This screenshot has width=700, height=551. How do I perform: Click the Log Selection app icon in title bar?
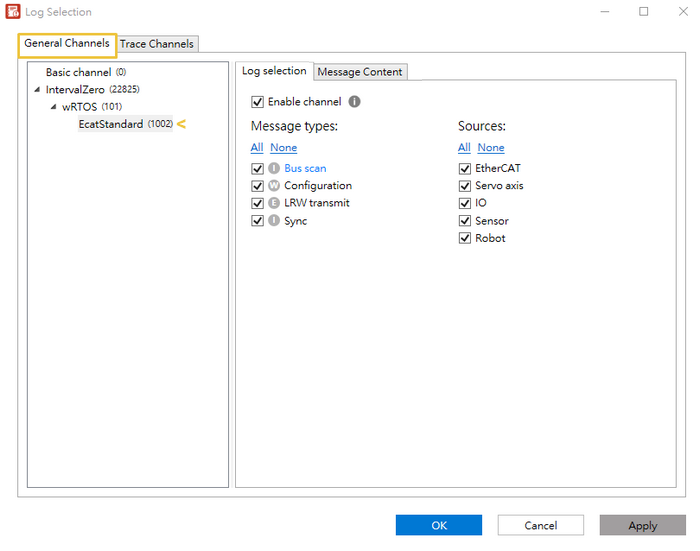(13, 12)
